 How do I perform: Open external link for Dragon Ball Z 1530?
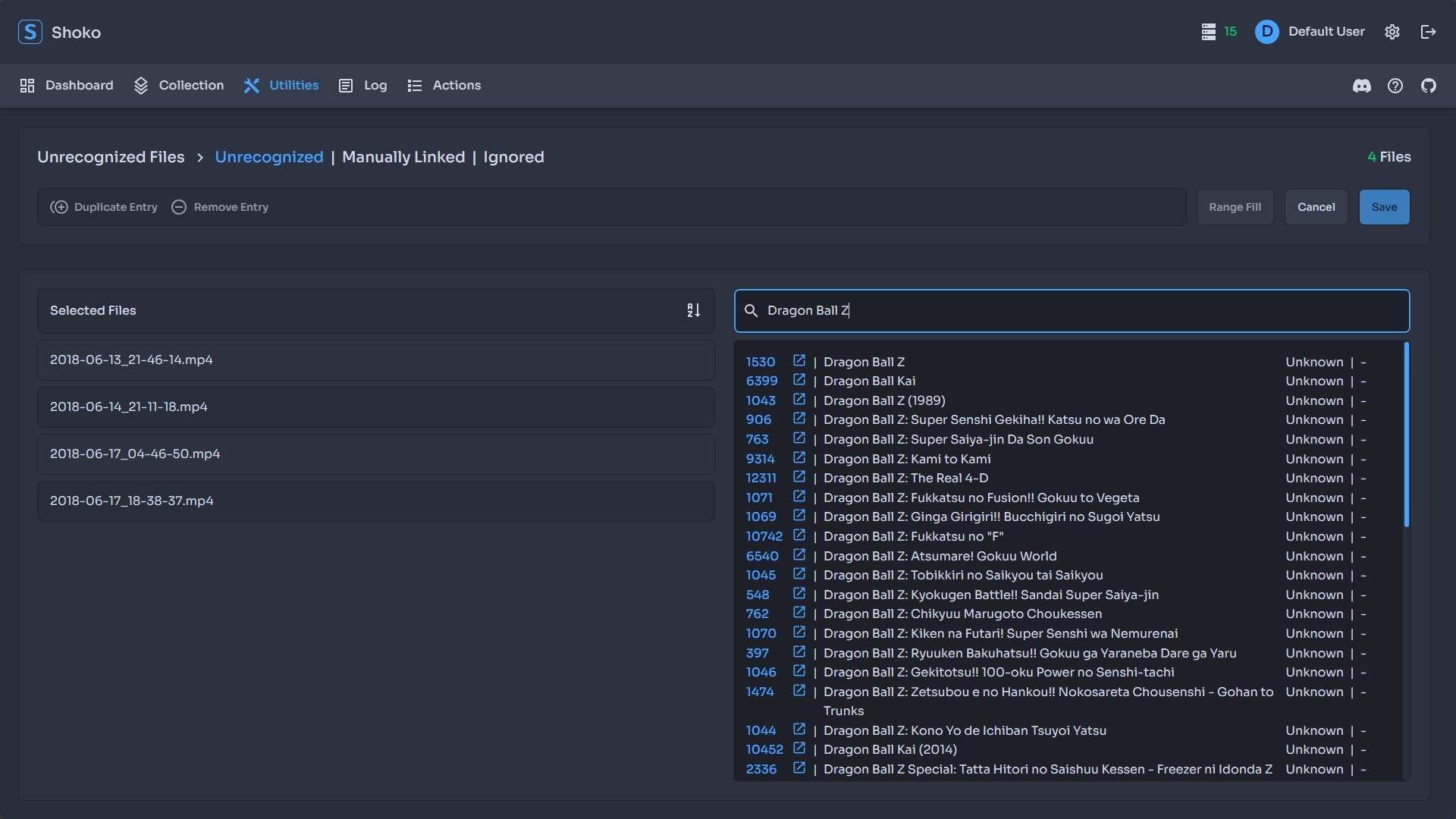pos(799,360)
